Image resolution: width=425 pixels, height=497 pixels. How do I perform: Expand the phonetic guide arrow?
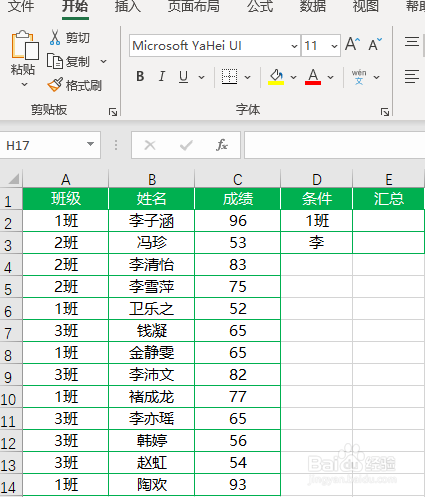click(376, 77)
